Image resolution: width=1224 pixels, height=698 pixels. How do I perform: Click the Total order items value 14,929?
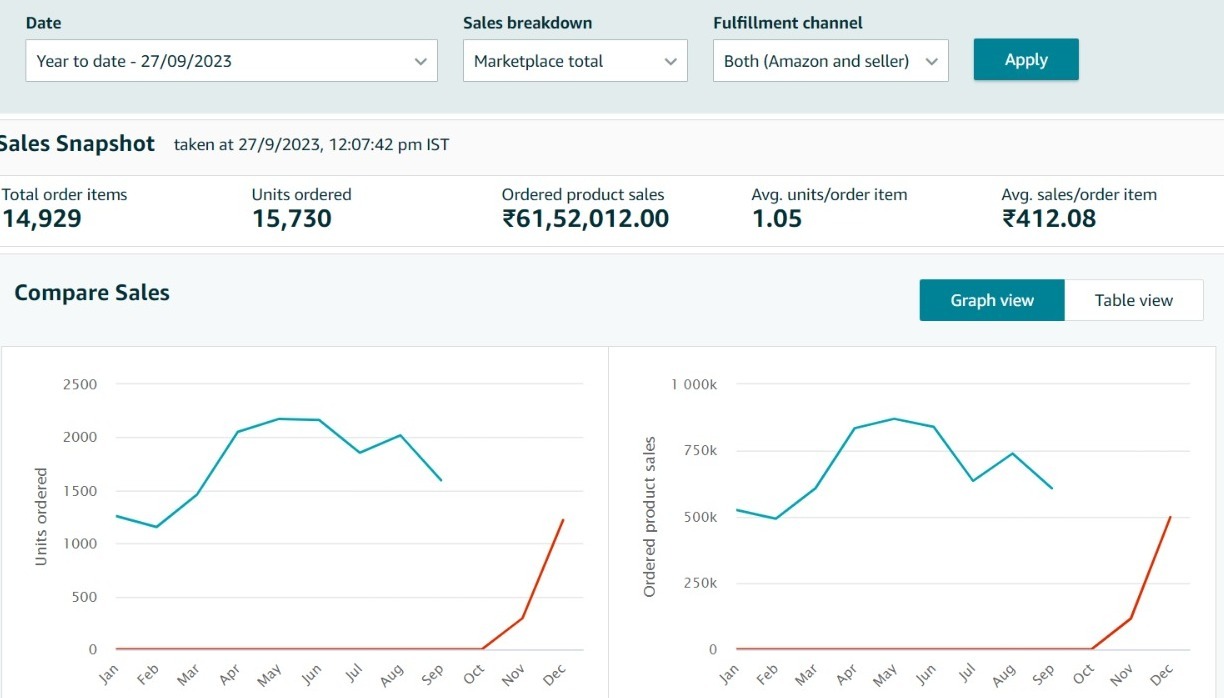click(42, 218)
